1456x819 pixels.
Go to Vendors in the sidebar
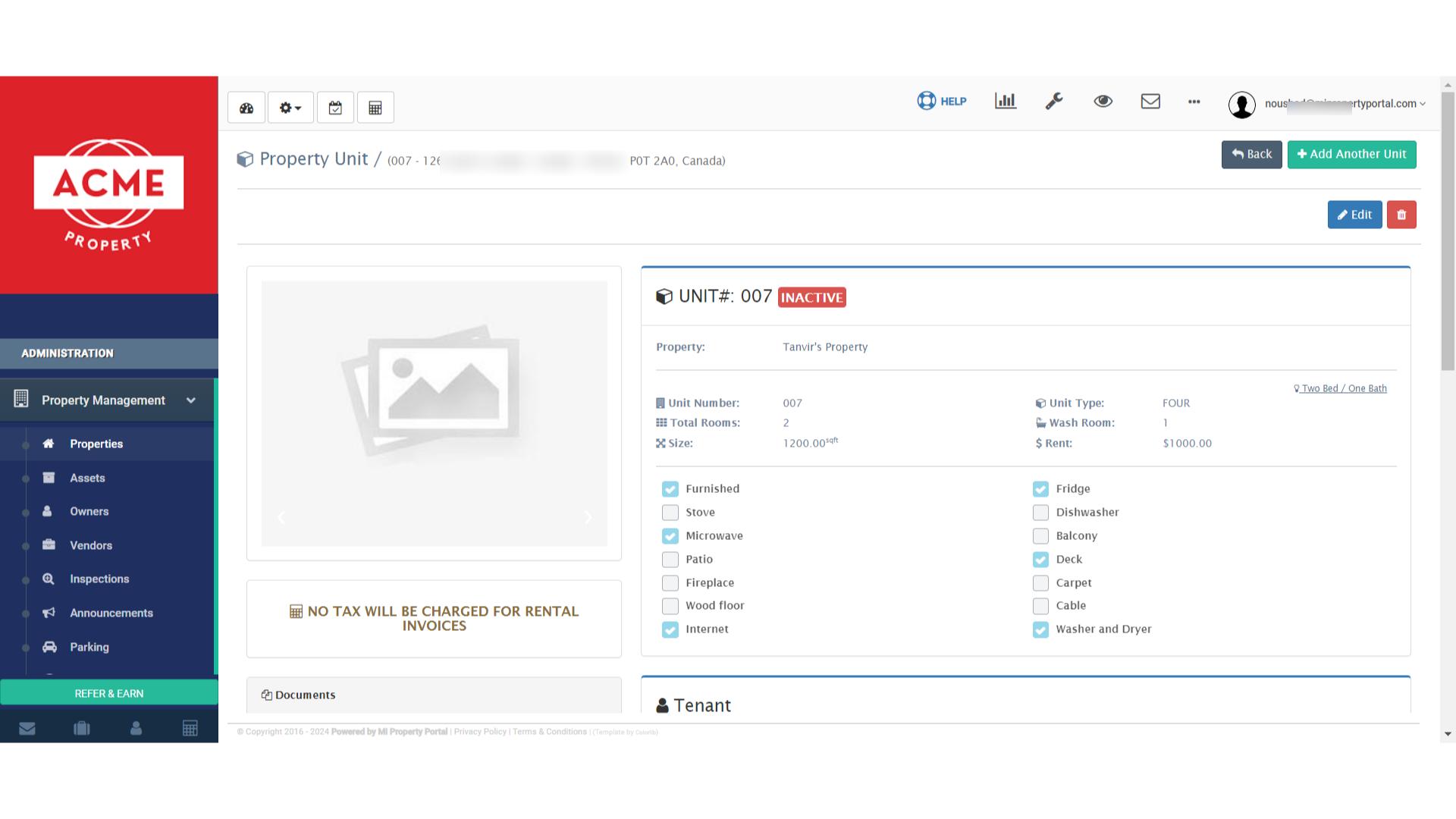[x=91, y=545]
